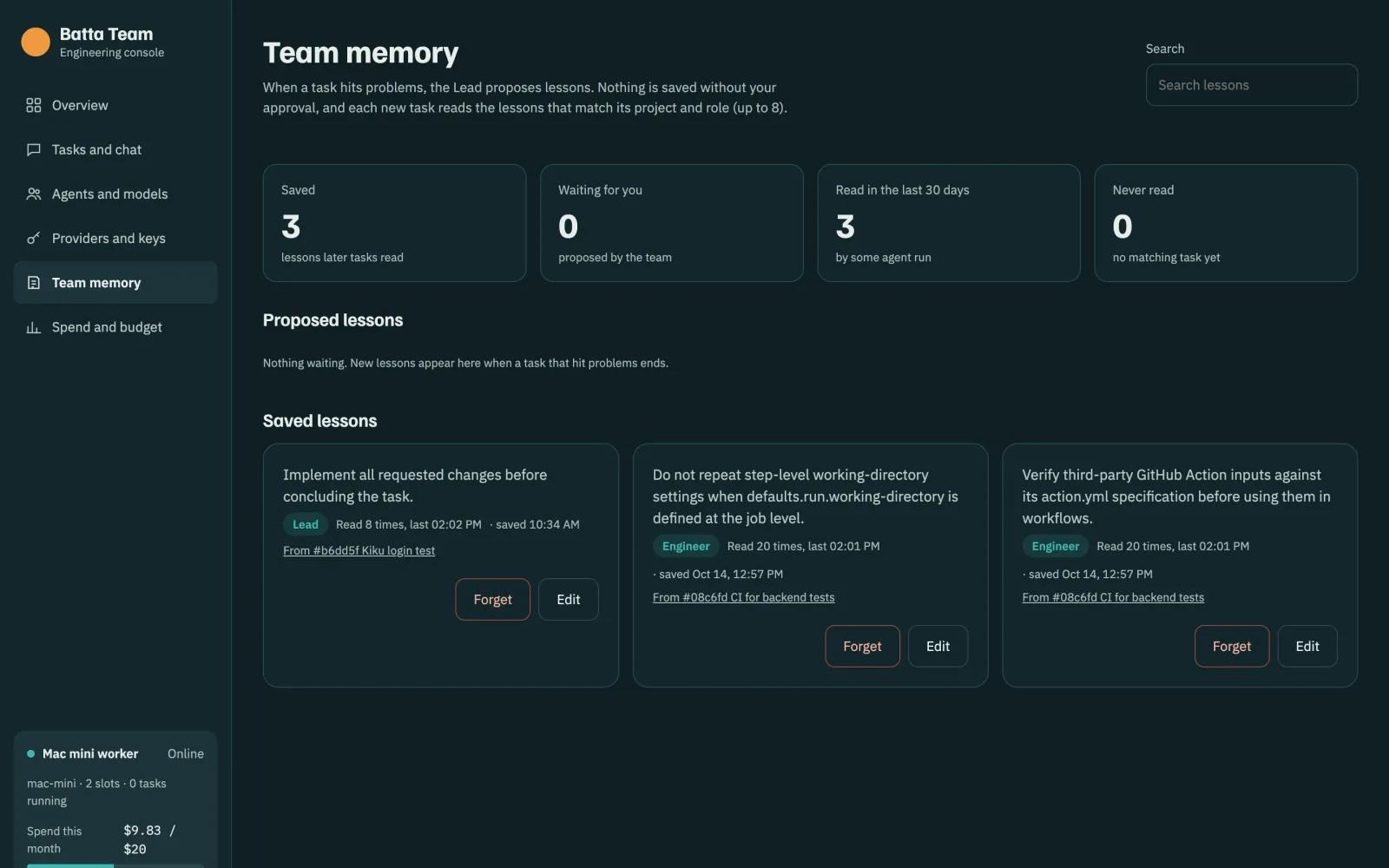The image size is (1389, 868).
Task: Go to Tasks and chat
Action: tap(115, 149)
